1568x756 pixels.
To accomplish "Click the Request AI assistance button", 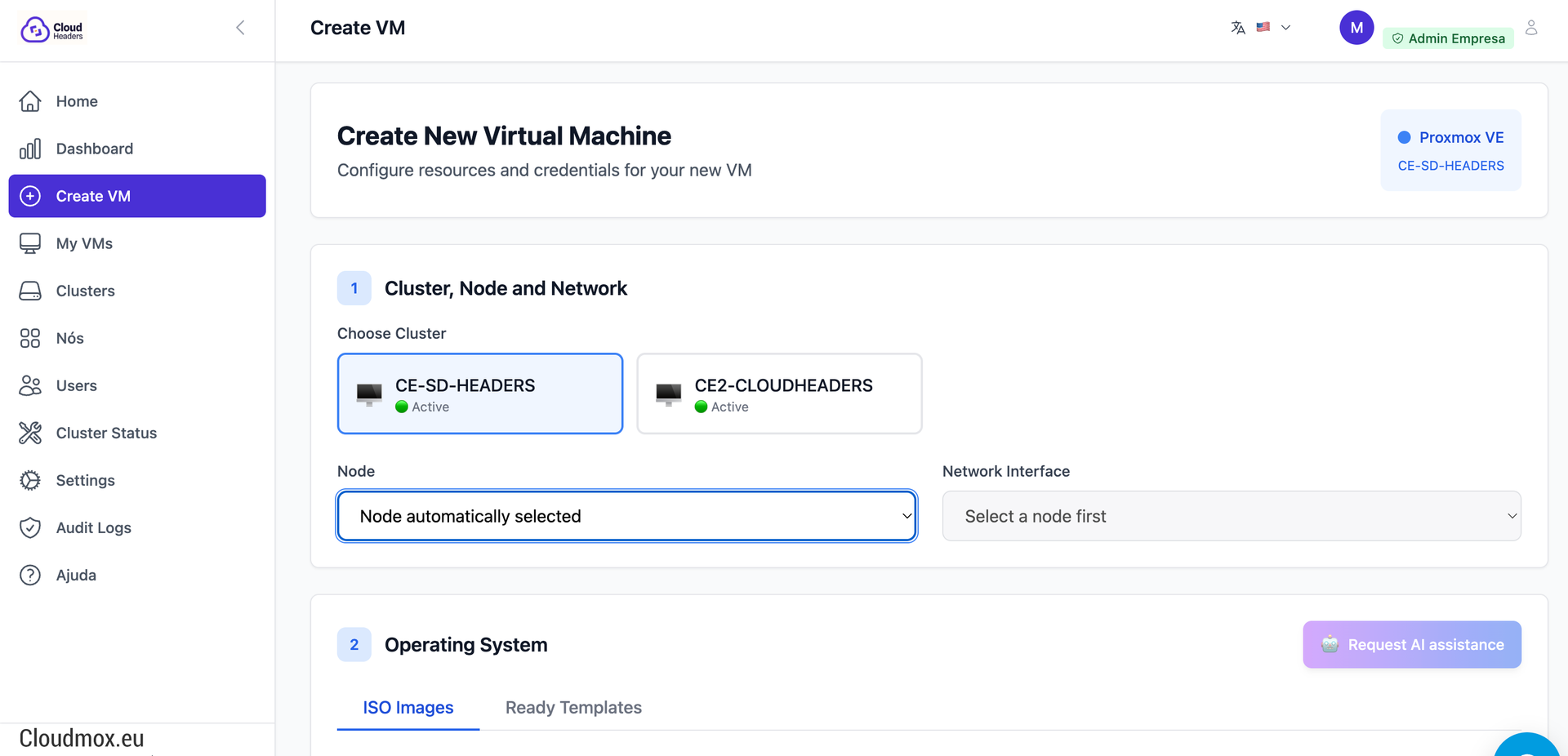I will click(x=1411, y=644).
